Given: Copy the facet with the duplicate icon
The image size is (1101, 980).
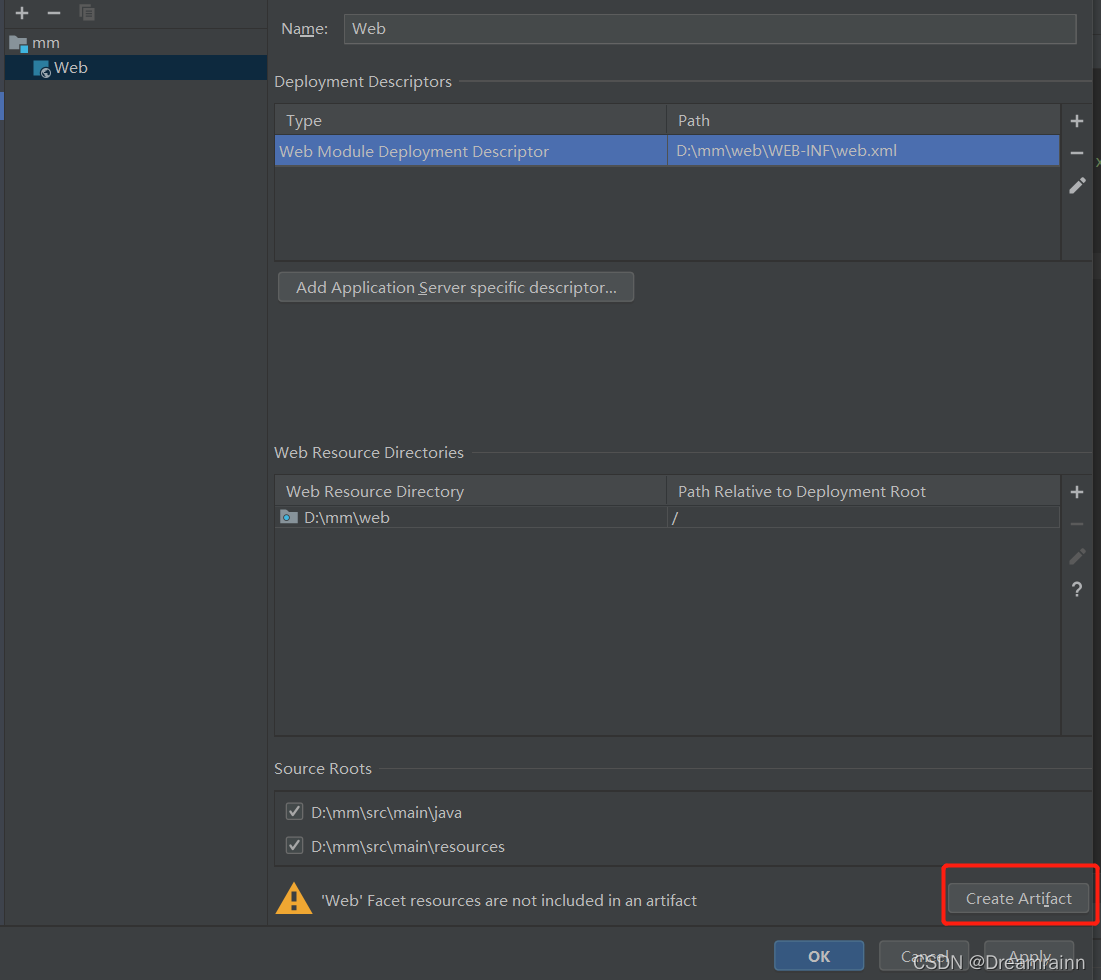Looking at the screenshot, I should click(86, 13).
